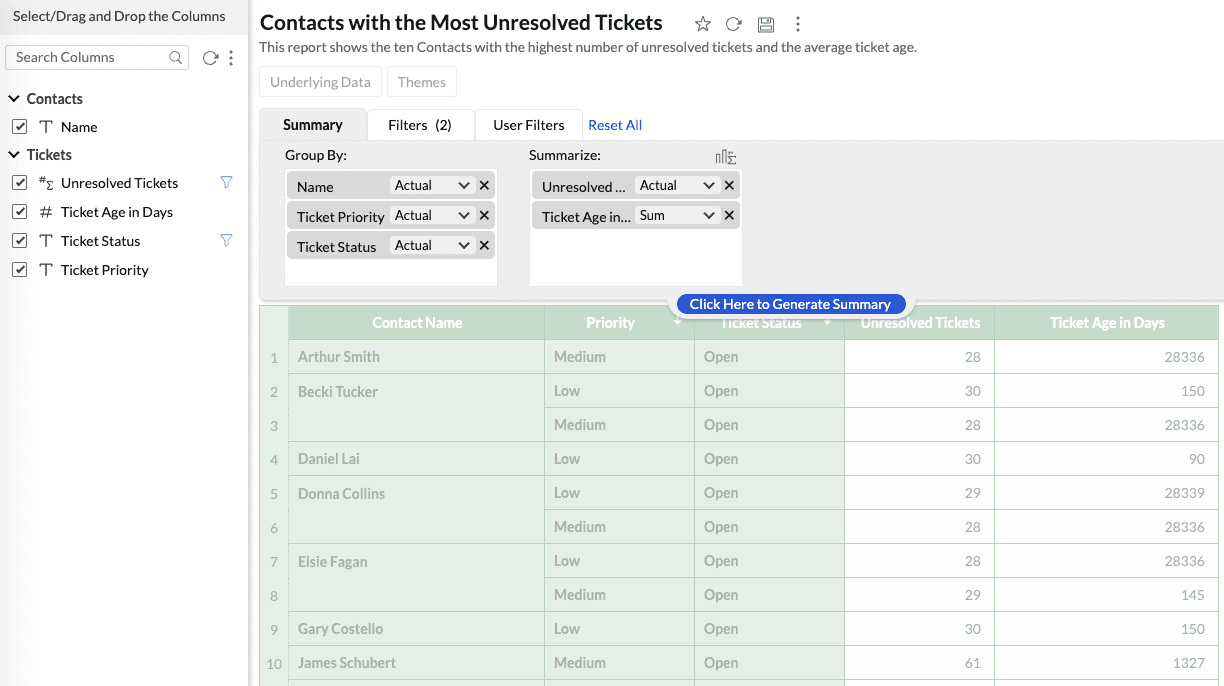Click the report title text

(461, 23)
